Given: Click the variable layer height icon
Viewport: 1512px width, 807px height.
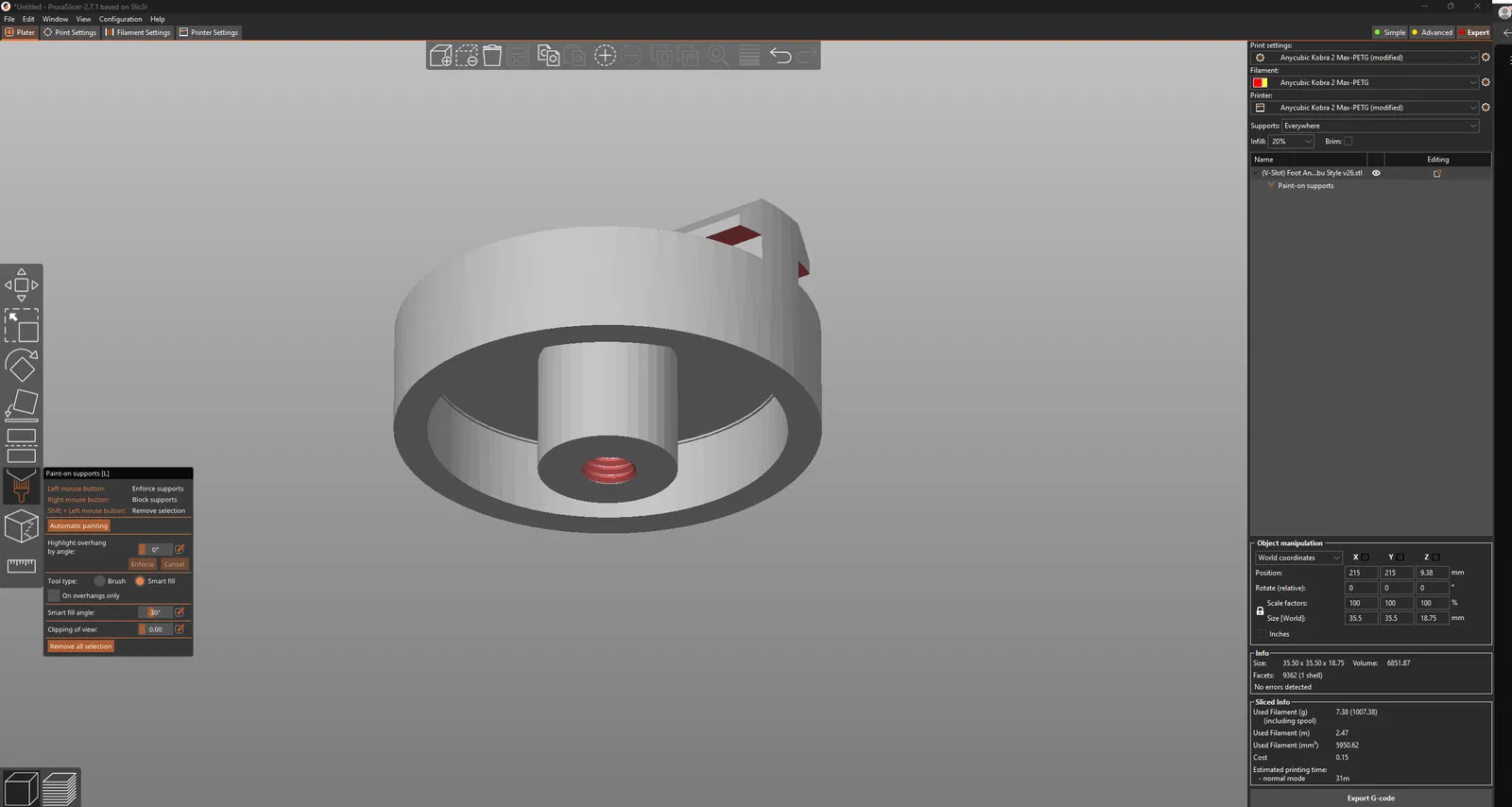Looking at the screenshot, I should (749, 56).
